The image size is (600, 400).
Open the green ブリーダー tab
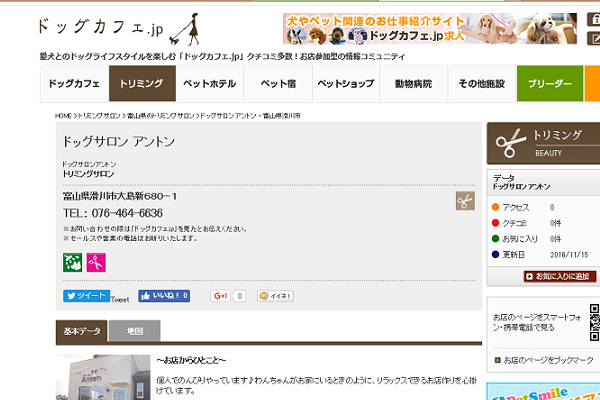tap(550, 84)
